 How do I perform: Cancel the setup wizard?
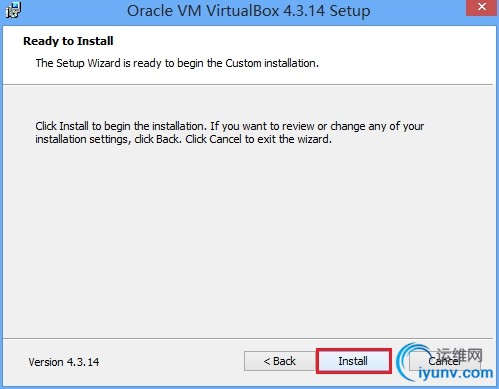click(445, 361)
